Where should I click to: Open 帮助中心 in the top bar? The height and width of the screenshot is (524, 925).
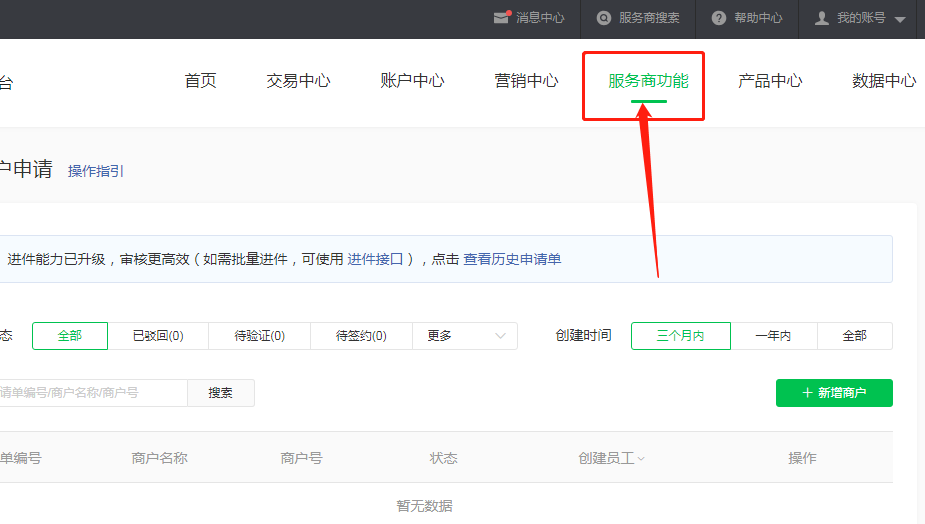tap(758, 18)
